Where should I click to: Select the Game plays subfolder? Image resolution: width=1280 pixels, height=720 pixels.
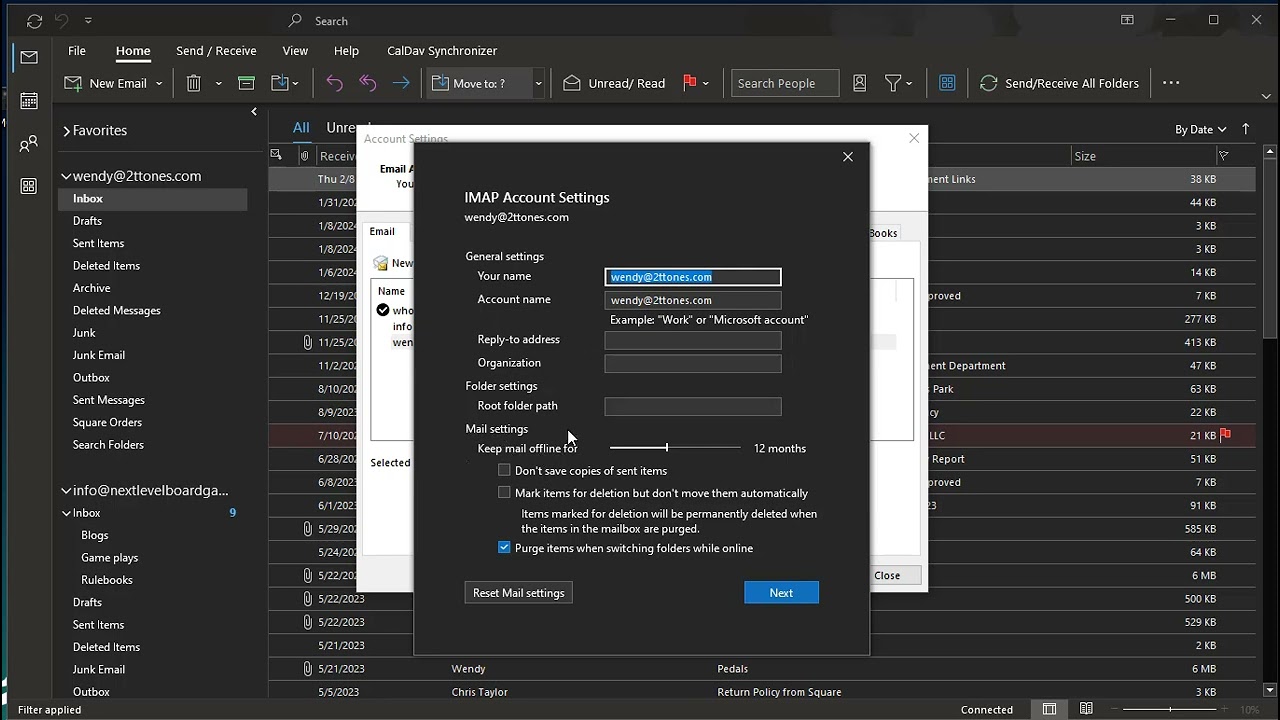pyautogui.click(x=109, y=557)
